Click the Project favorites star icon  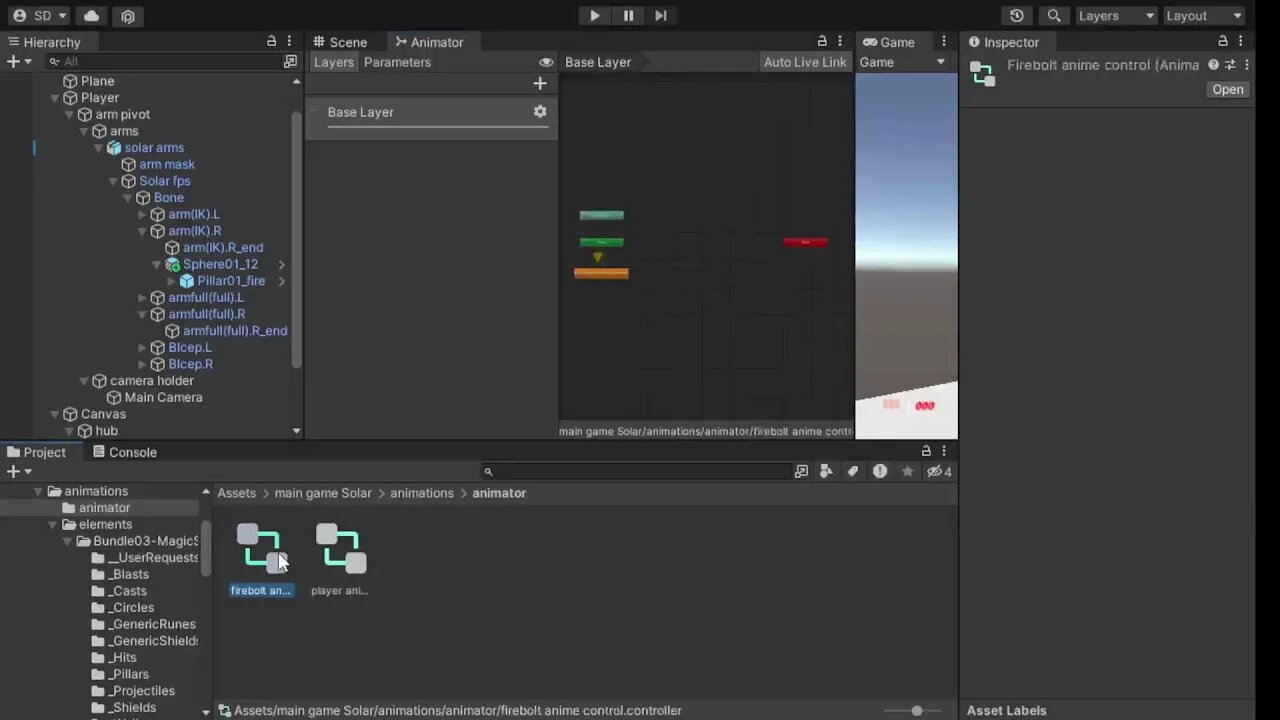[x=907, y=471]
